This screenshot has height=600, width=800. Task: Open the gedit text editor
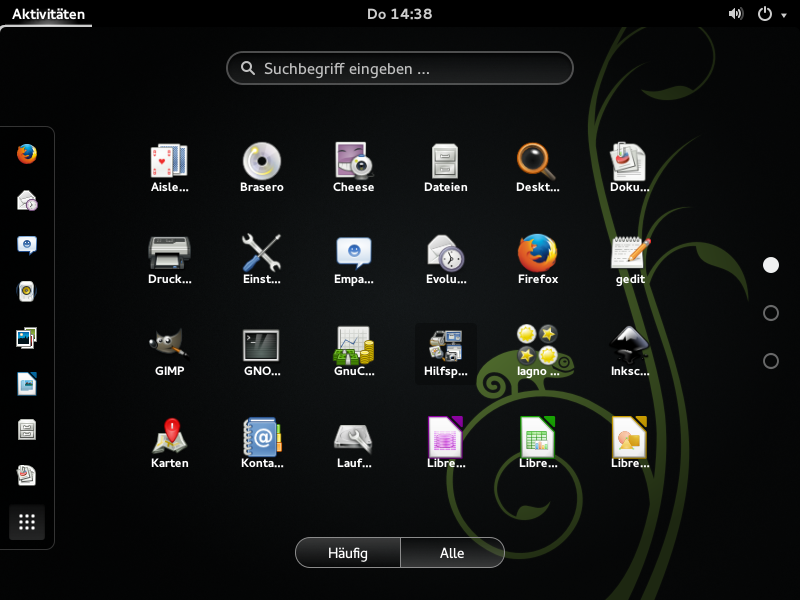(630, 259)
